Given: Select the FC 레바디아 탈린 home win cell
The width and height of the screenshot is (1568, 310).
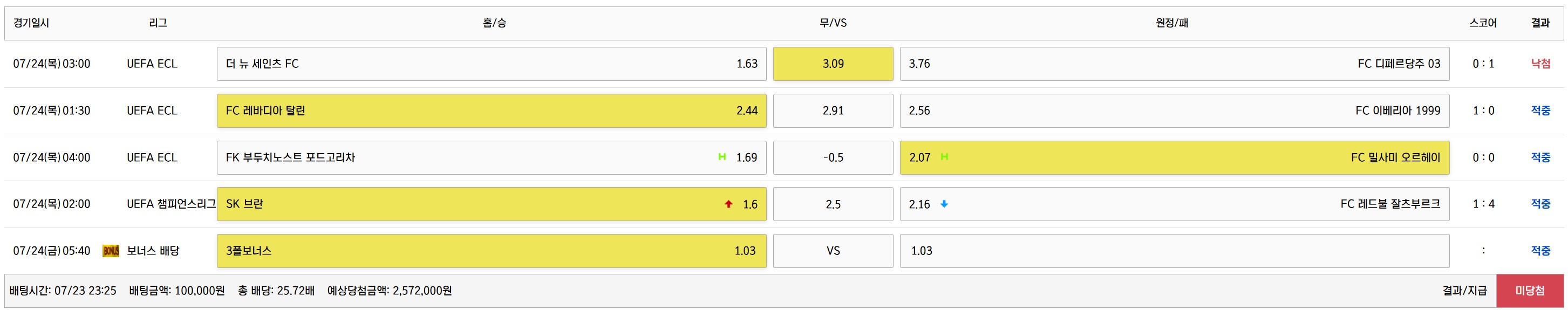Looking at the screenshot, I should coord(491,111).
